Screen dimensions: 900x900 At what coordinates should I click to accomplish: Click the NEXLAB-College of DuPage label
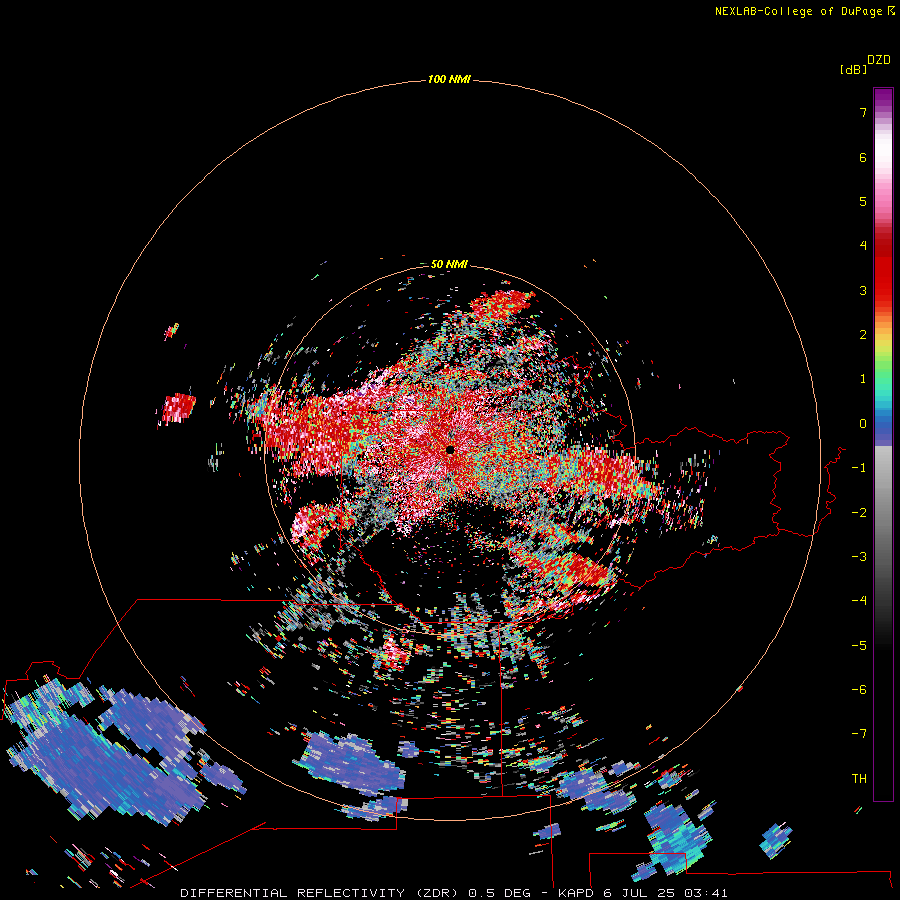[804, 11]
